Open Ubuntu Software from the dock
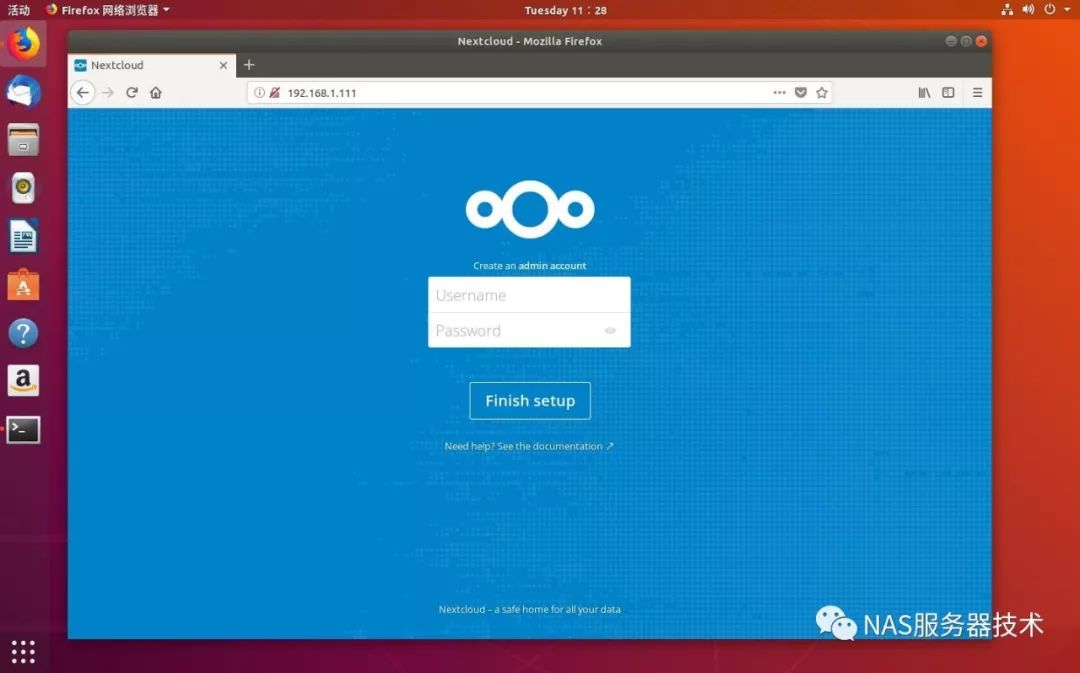 [23, 284]
